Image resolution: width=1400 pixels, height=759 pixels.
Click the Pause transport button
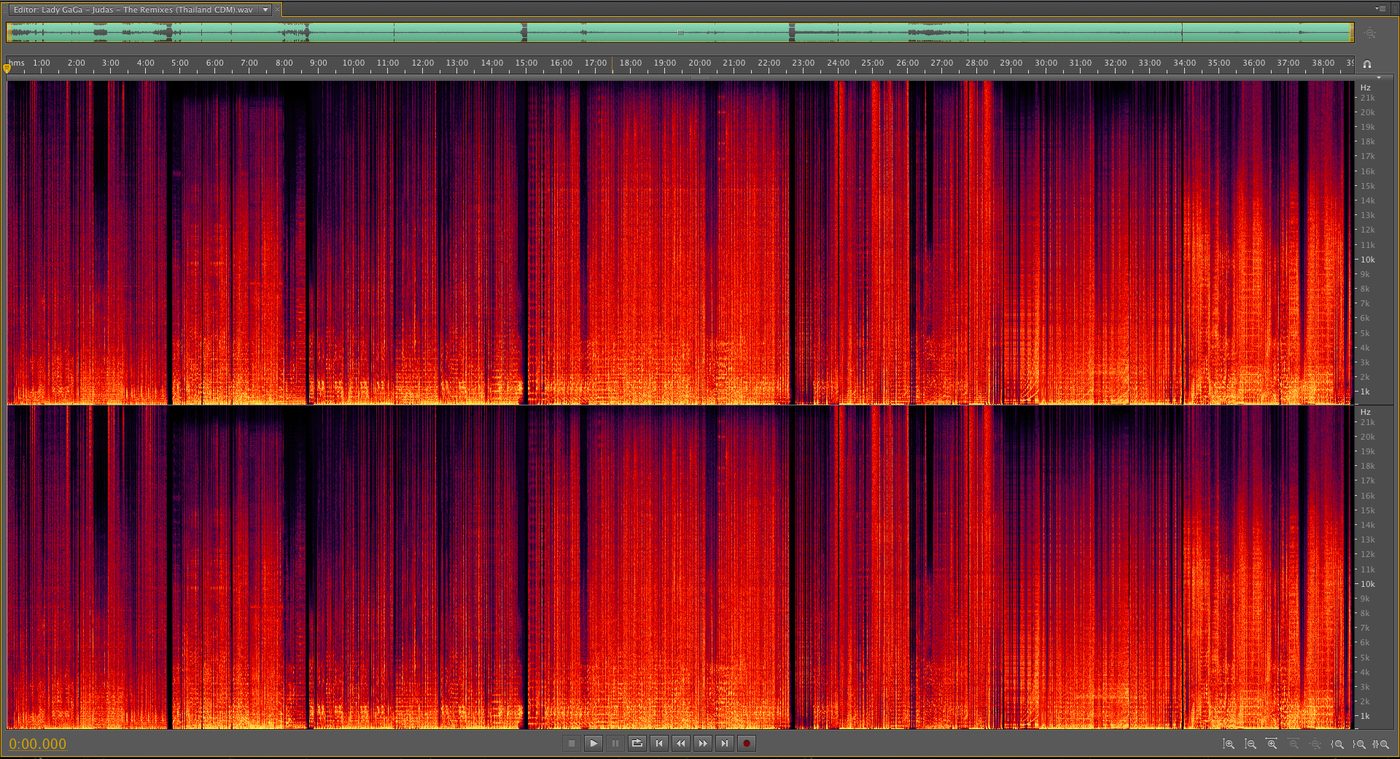[x=615, y=743]
